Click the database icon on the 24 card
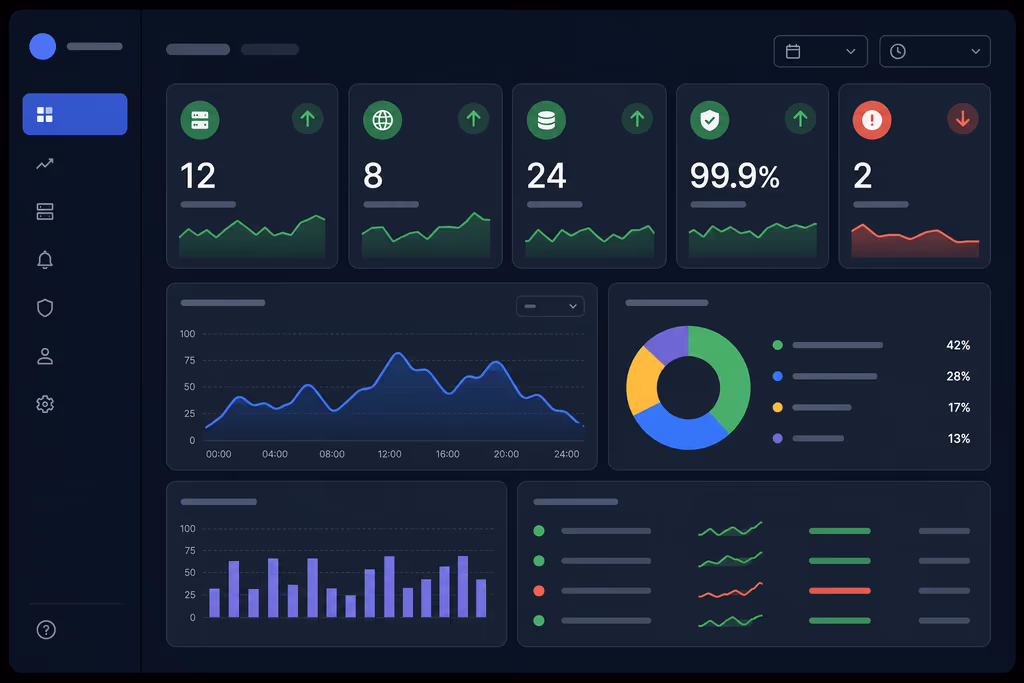Image resolution: width=1024 pixels, height=683 pixels. pyautogui.click(x=547, y=120)
